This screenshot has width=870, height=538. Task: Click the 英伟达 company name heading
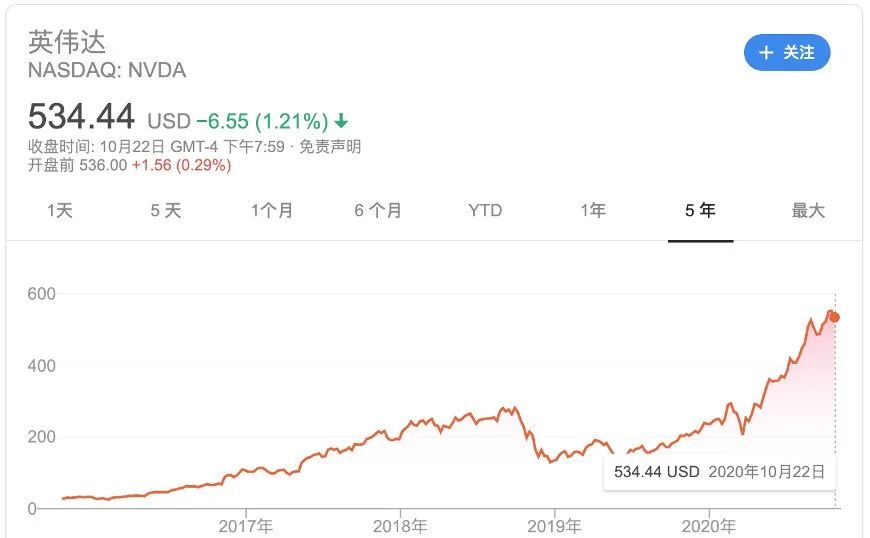pos(67,42)
